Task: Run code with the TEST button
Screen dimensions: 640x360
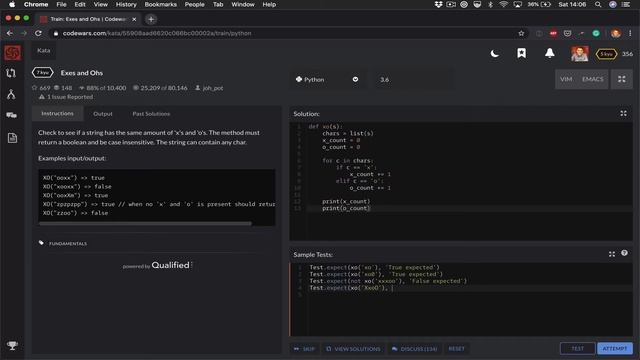Action: [x=577, y=348]
